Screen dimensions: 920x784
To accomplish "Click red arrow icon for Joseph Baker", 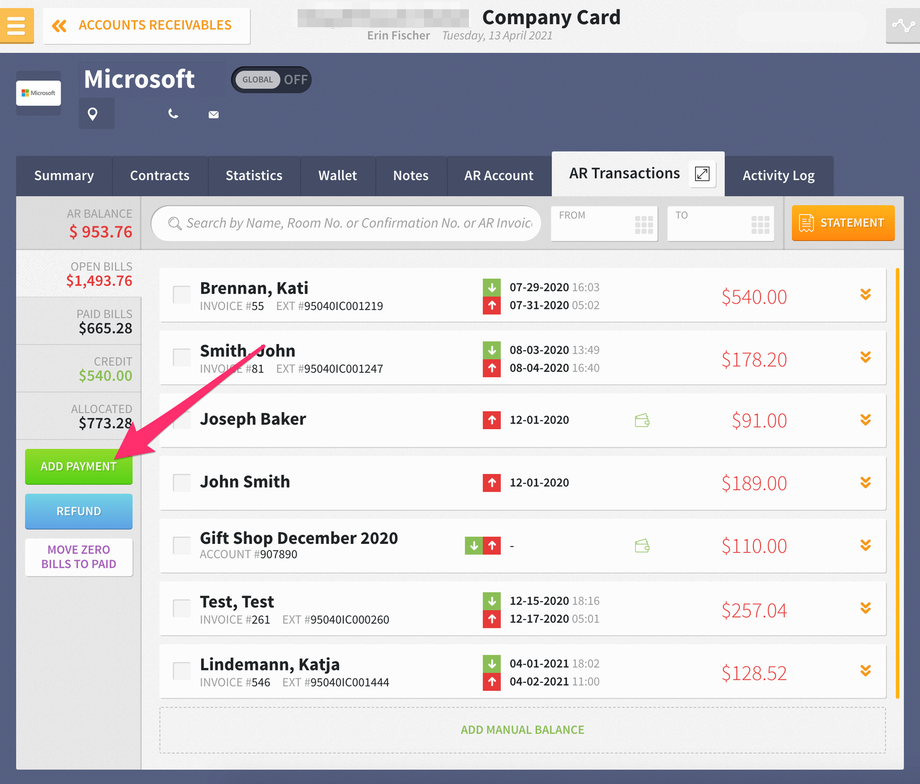I will tap(492, 420).
